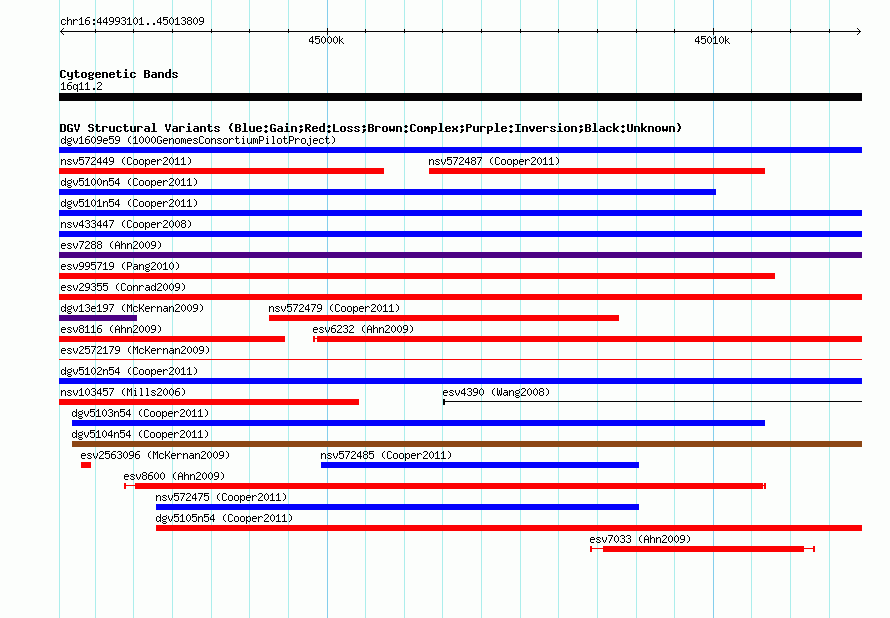Open nsv572475 (Cooper2011) label
The image size is (890, 618).
coord(221,497)
